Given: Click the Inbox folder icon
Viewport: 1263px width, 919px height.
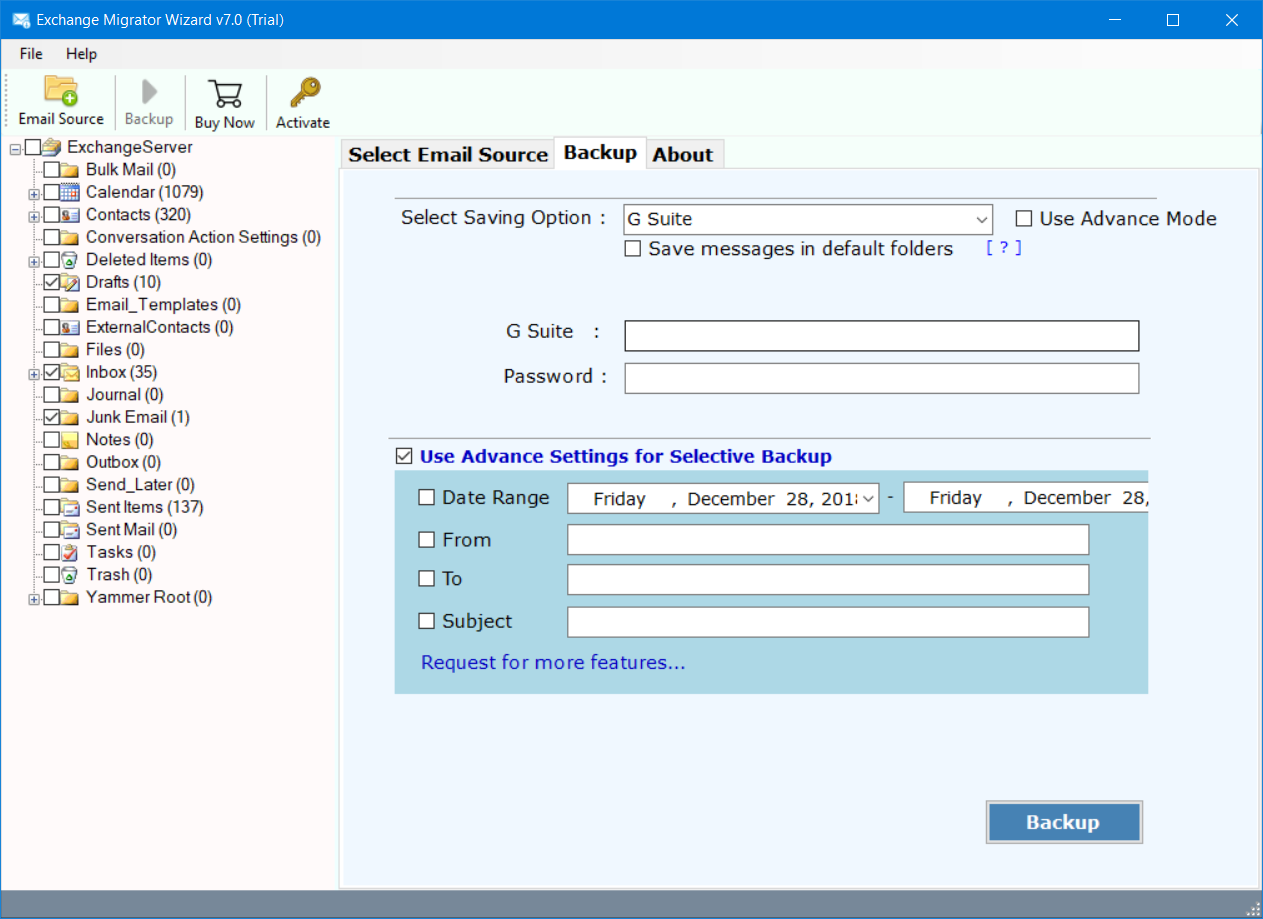Looking at the screenshot, I should pyautogui.click(x=70, y=372).
